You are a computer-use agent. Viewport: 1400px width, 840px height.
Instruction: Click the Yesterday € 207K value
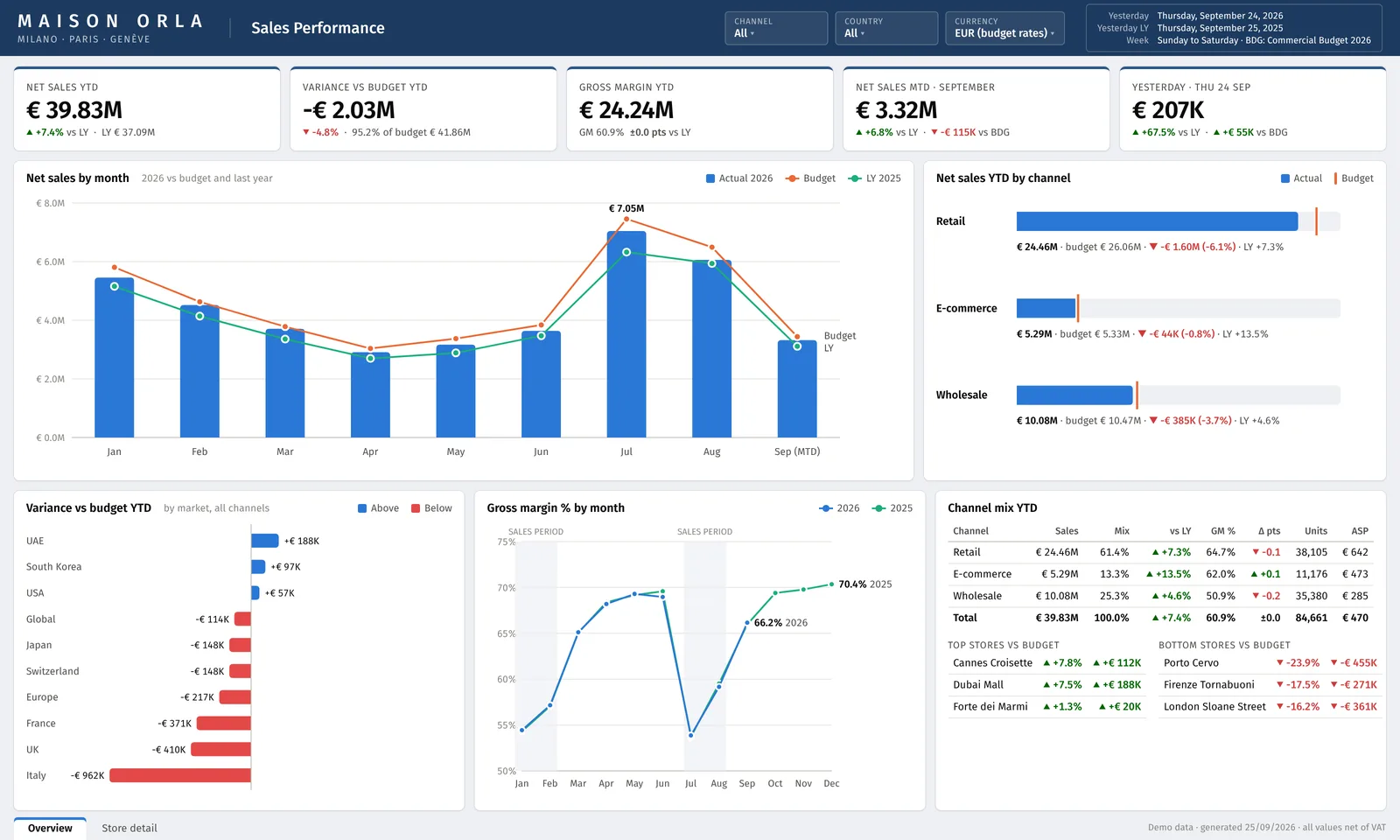[x=1168, y=110]
